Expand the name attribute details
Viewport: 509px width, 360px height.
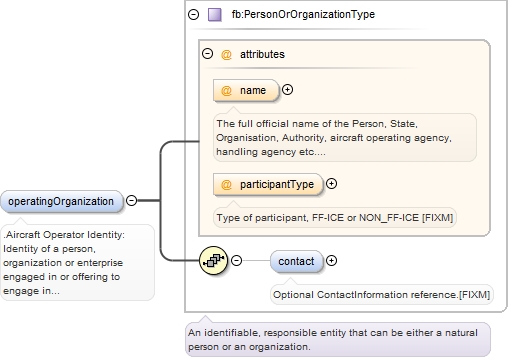pos(287,90)
